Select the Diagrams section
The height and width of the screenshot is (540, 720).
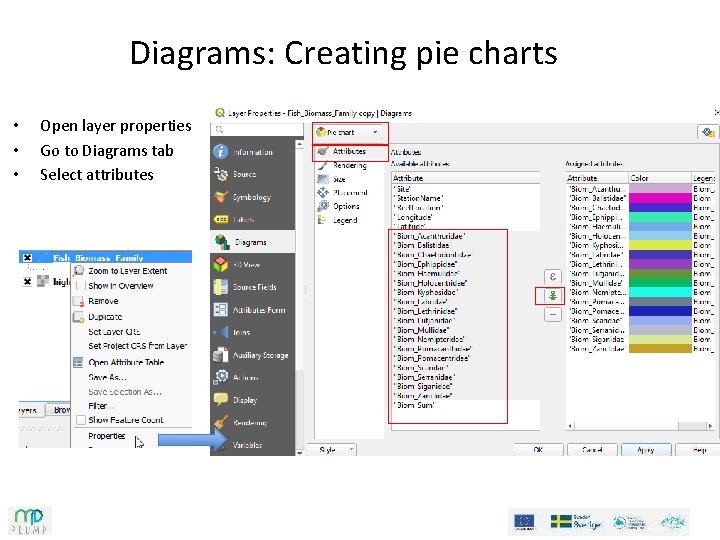253,242
